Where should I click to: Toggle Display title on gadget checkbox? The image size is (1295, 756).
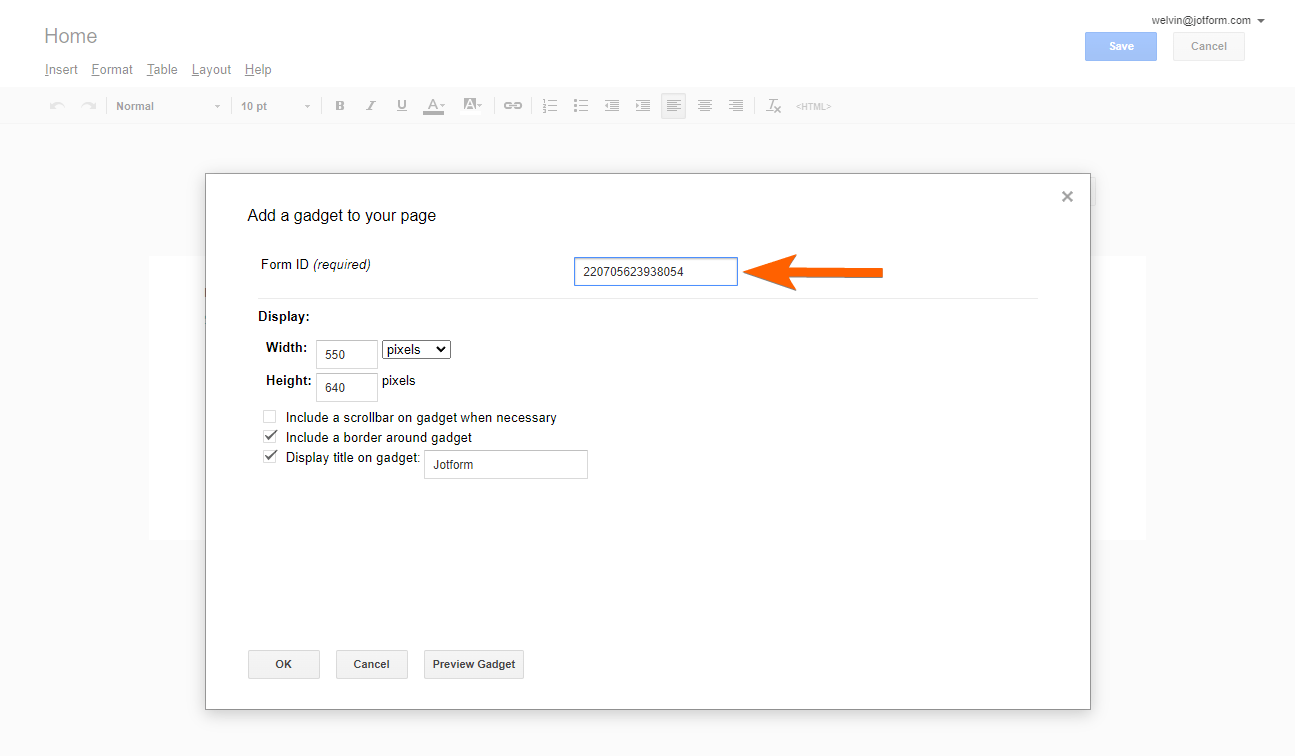pos(270,457)
